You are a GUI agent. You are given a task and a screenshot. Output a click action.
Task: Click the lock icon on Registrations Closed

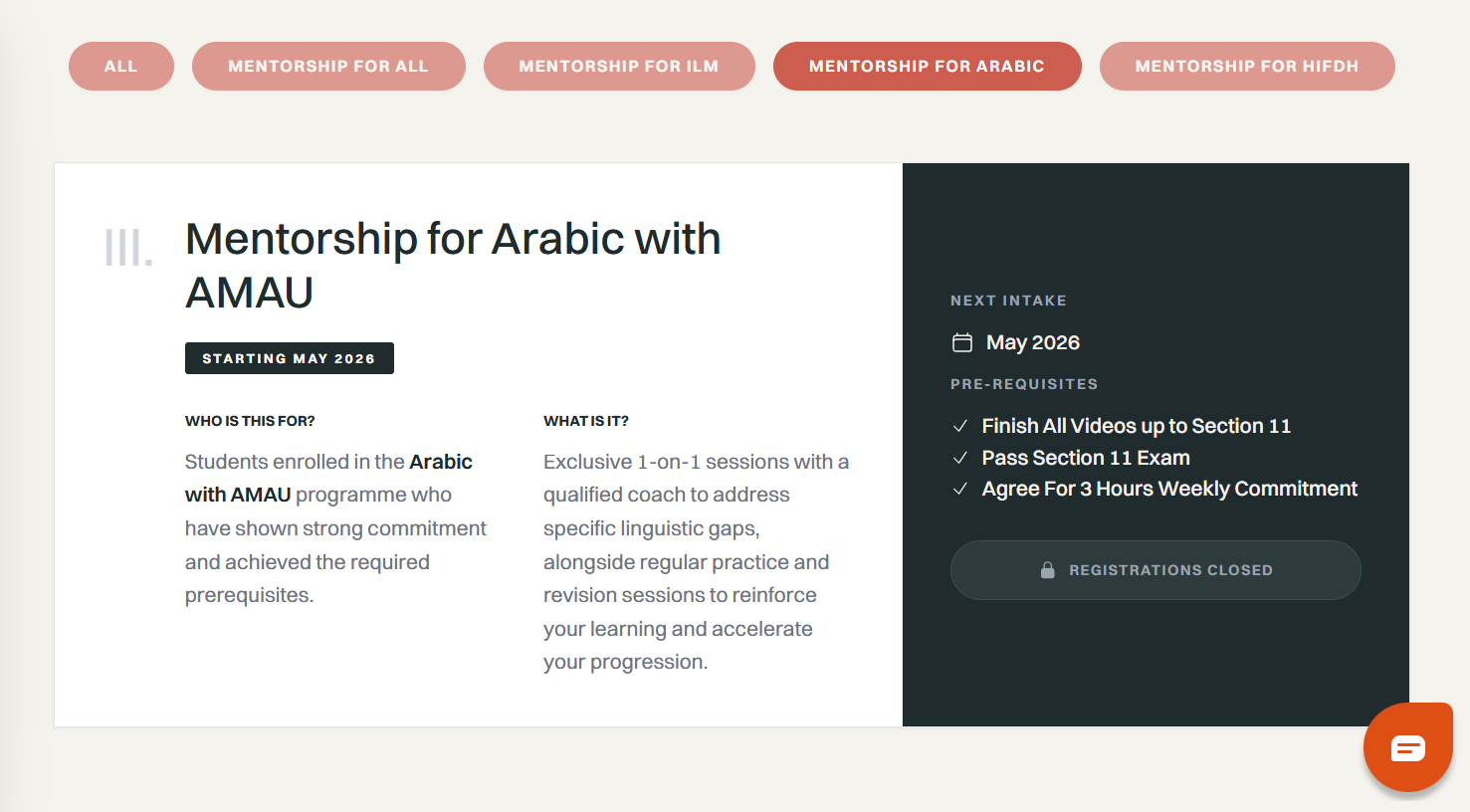coord(1047,570)
